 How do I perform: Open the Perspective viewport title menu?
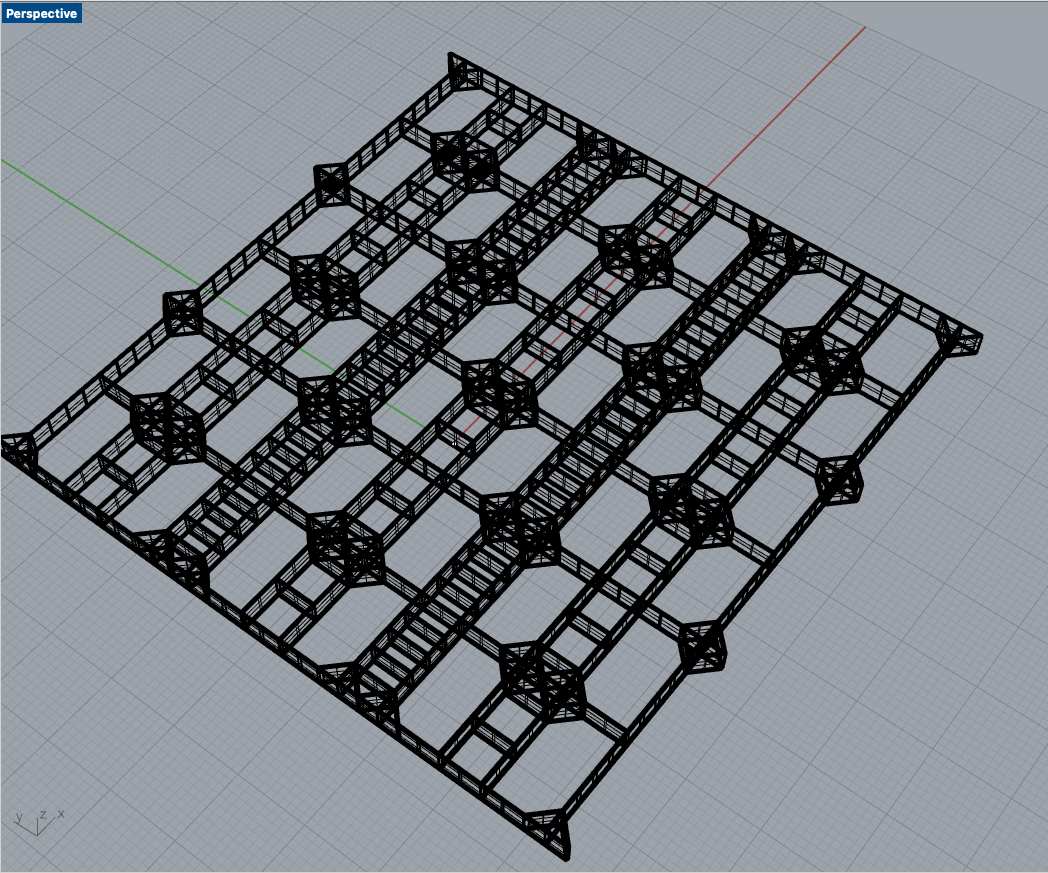point(41,13)
